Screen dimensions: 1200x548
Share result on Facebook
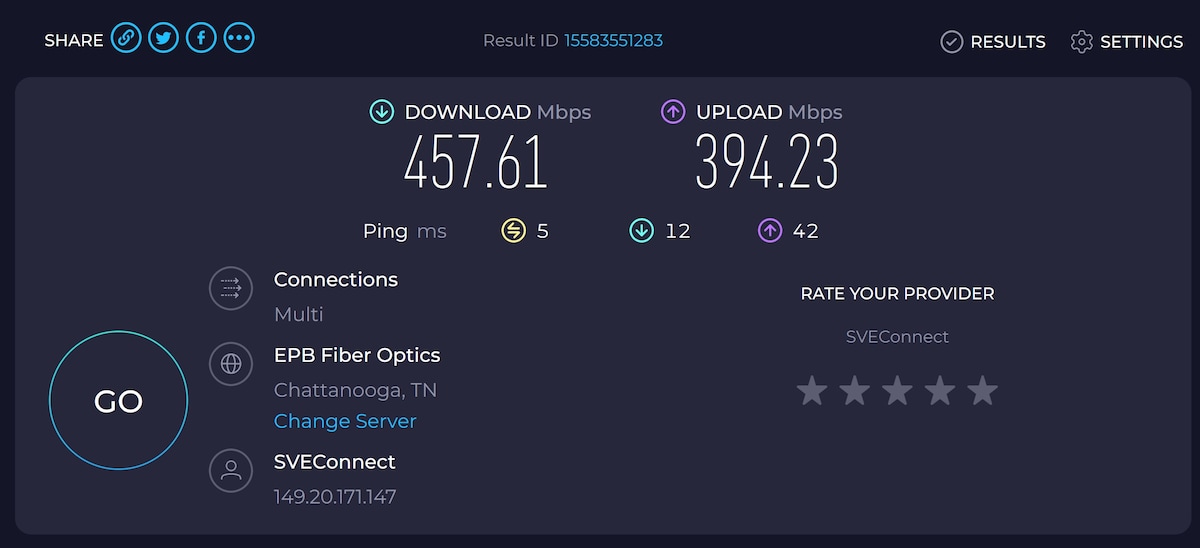(201, 39)
